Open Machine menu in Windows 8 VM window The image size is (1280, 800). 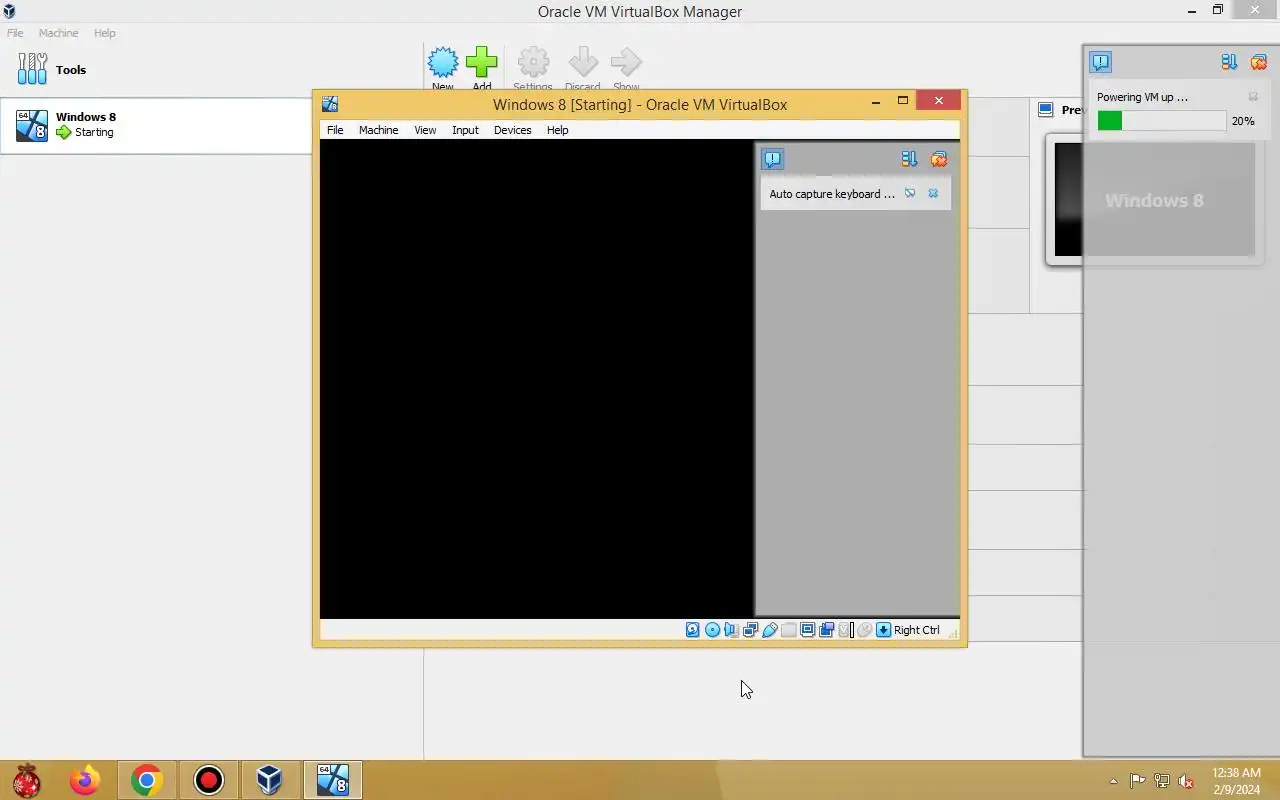[378, 130]
